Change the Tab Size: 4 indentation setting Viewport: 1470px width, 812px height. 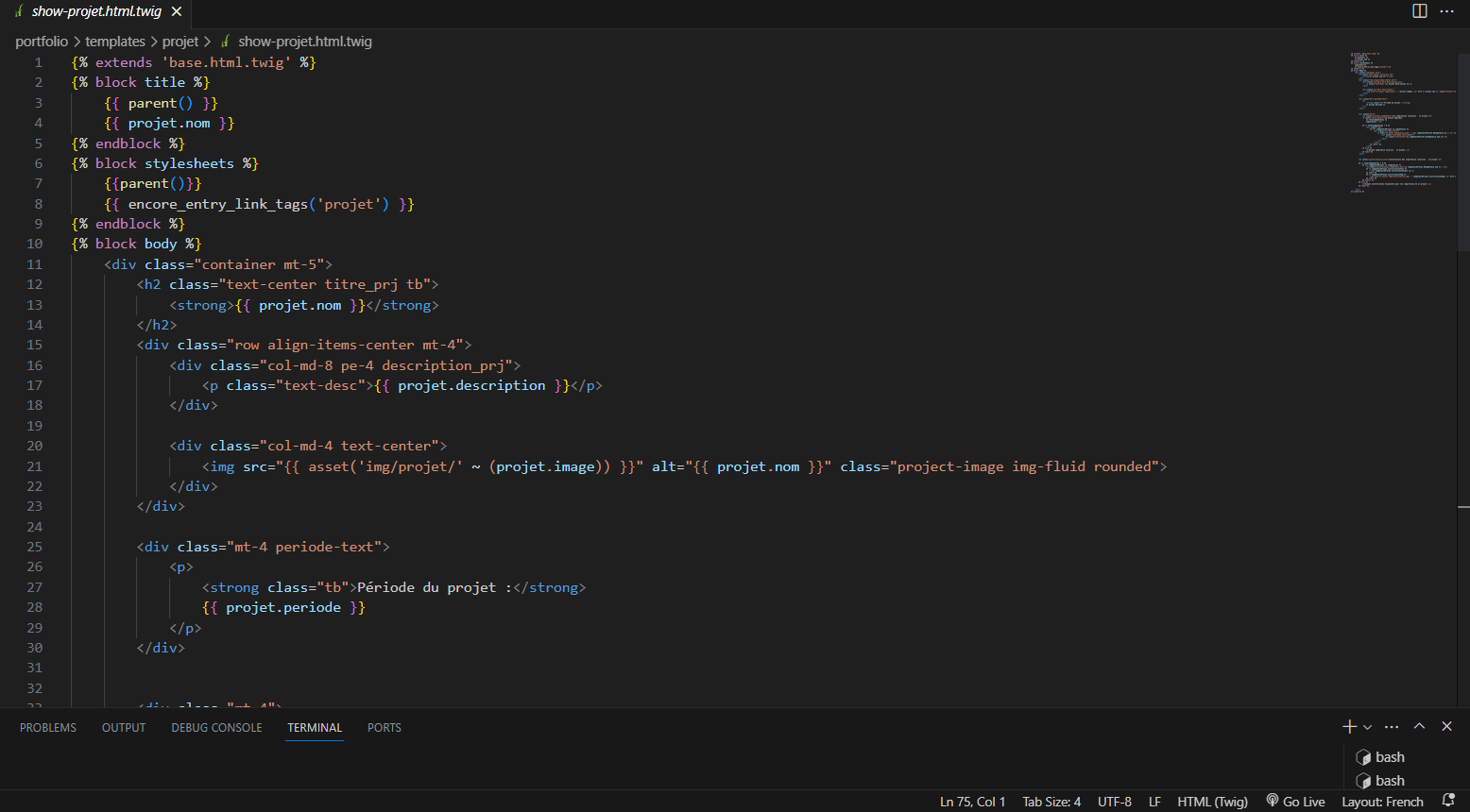pos(1051,802)
